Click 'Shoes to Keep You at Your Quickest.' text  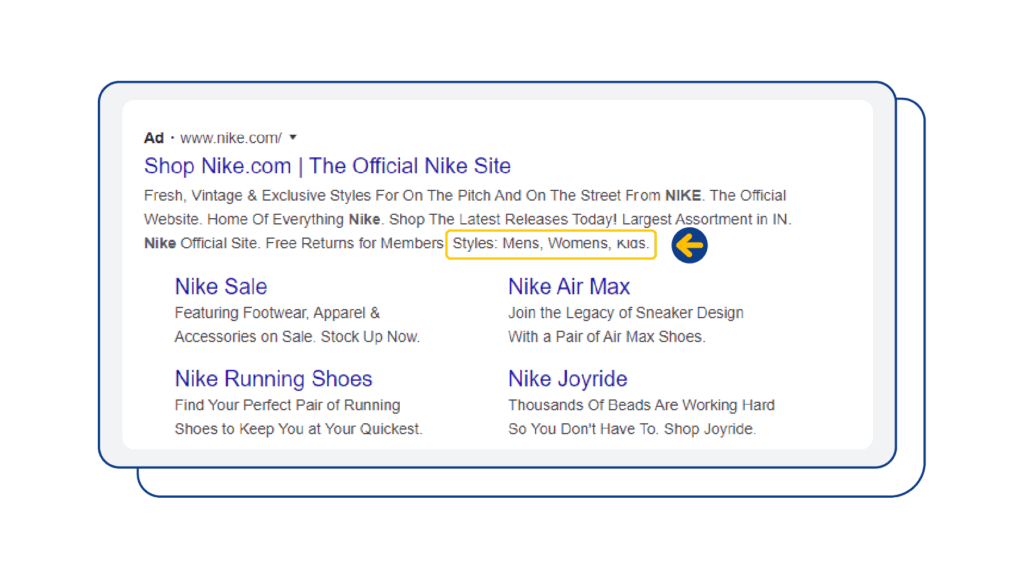[x=298, y=429]
